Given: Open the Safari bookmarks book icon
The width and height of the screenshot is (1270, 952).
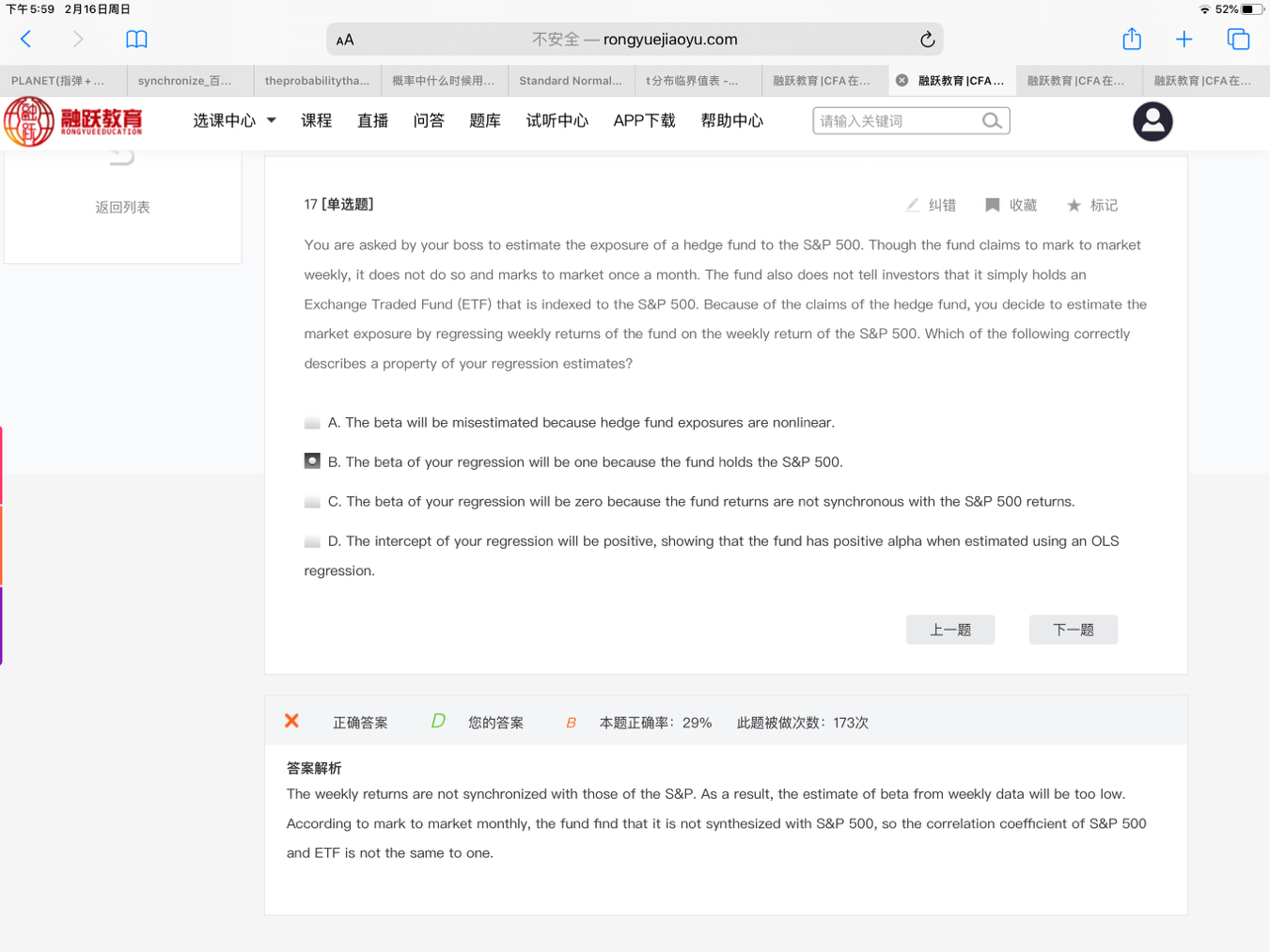Looking at the screenshot, I should point(136,39).
